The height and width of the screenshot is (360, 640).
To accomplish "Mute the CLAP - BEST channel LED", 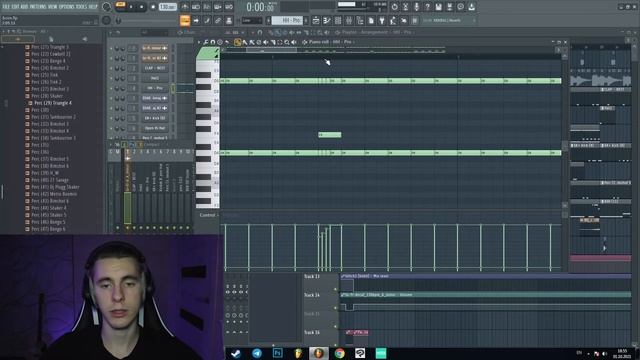I will 111,69.
